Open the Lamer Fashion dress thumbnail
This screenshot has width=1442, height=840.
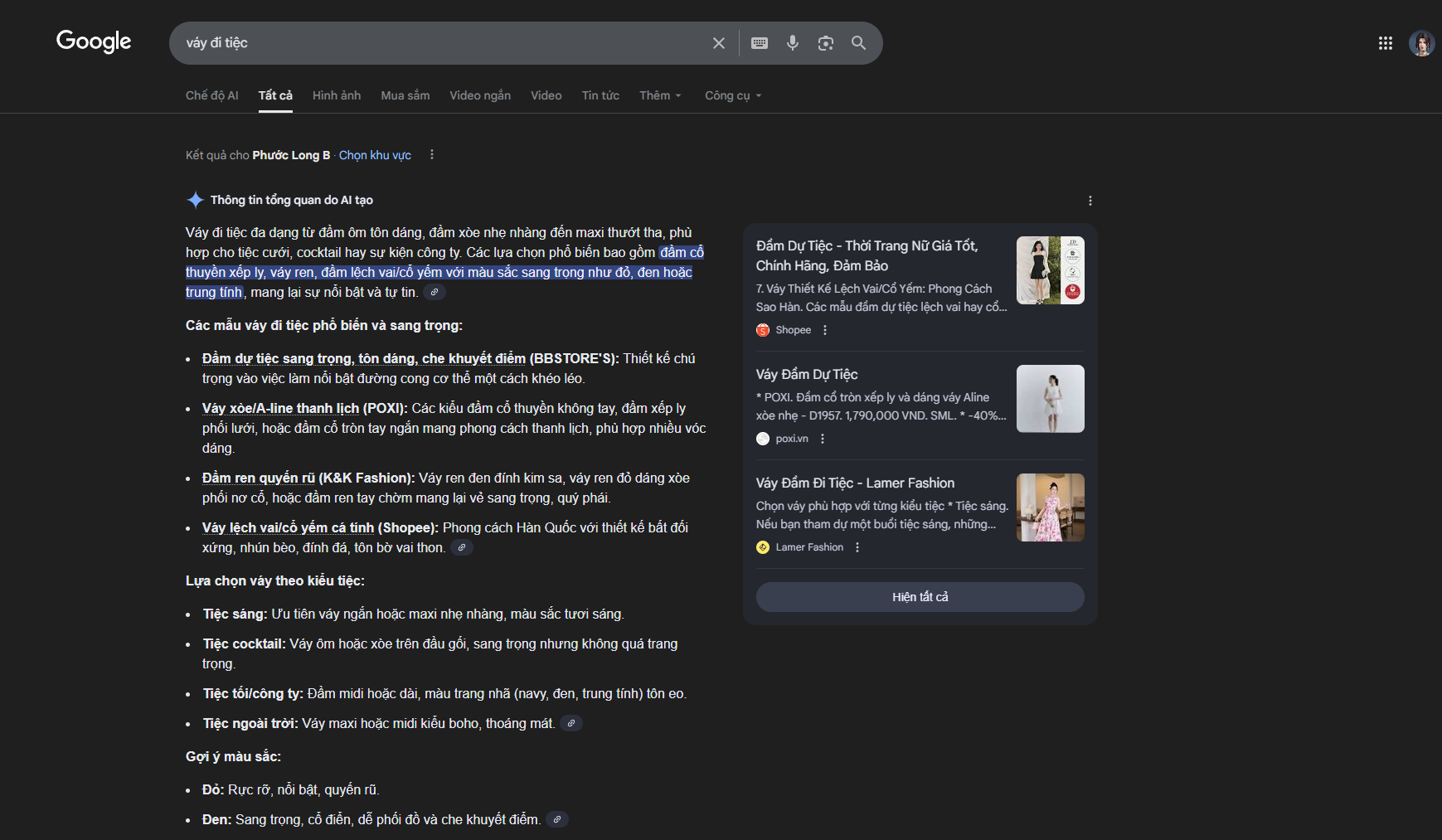pyautogui.click(x=1050, y=507)
